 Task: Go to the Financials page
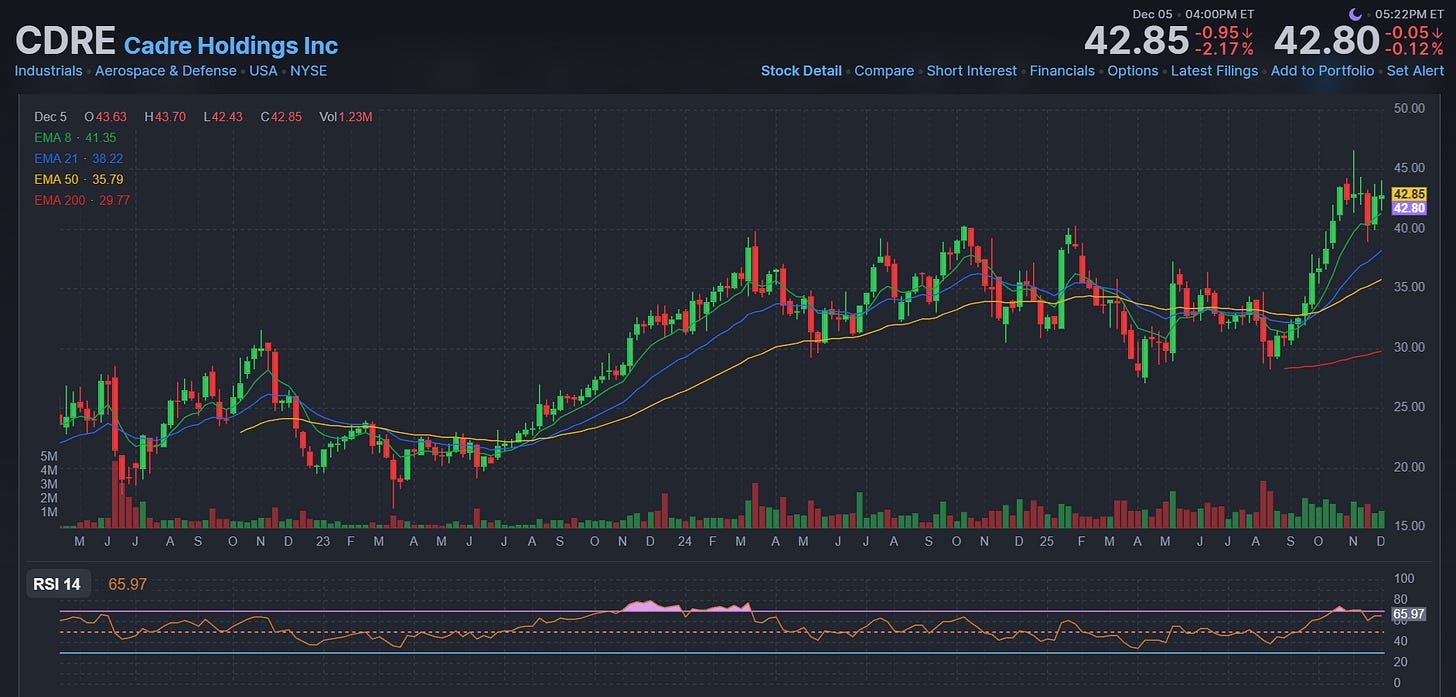[1062, 71]
